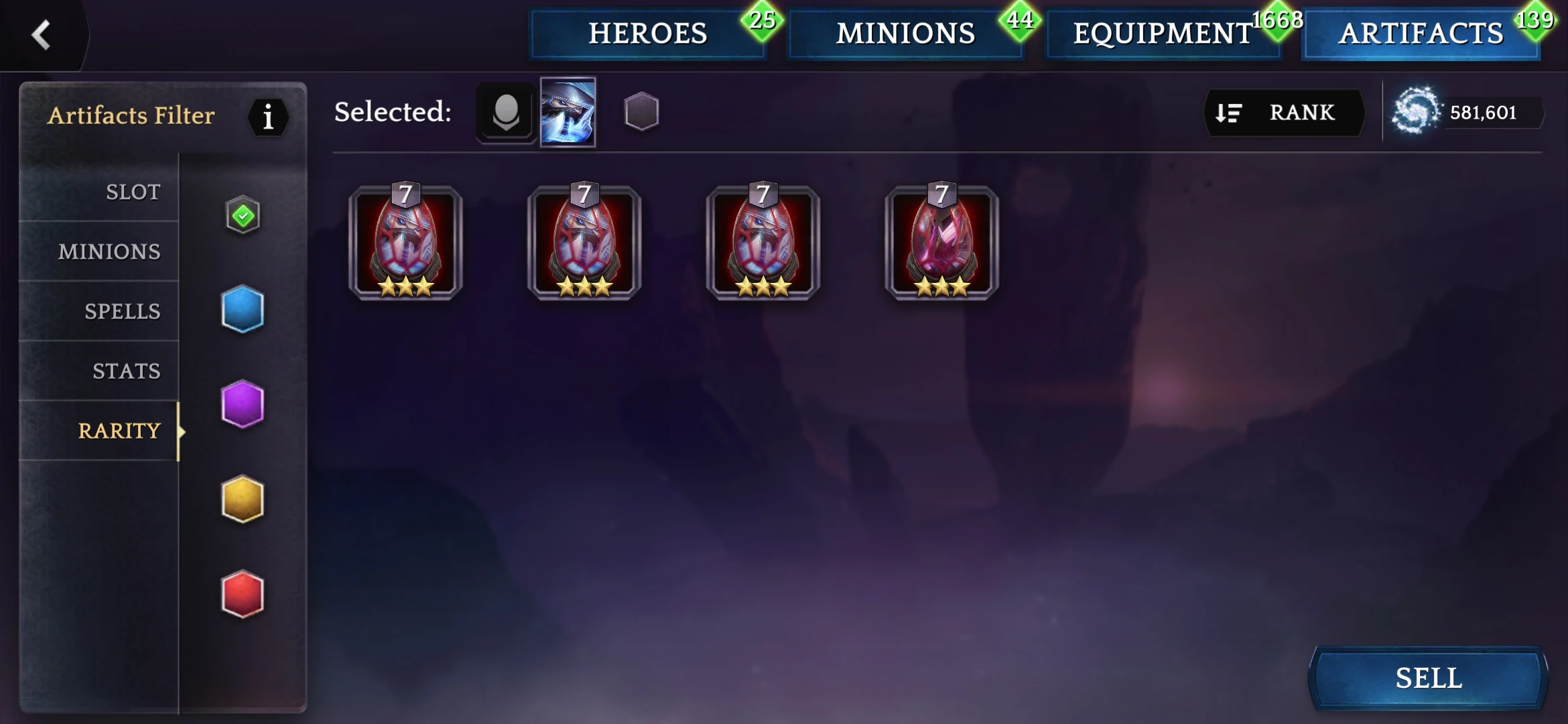Open the SPELLS filter category
This screenshot has height=724, width=1568.
pos(99,311)
